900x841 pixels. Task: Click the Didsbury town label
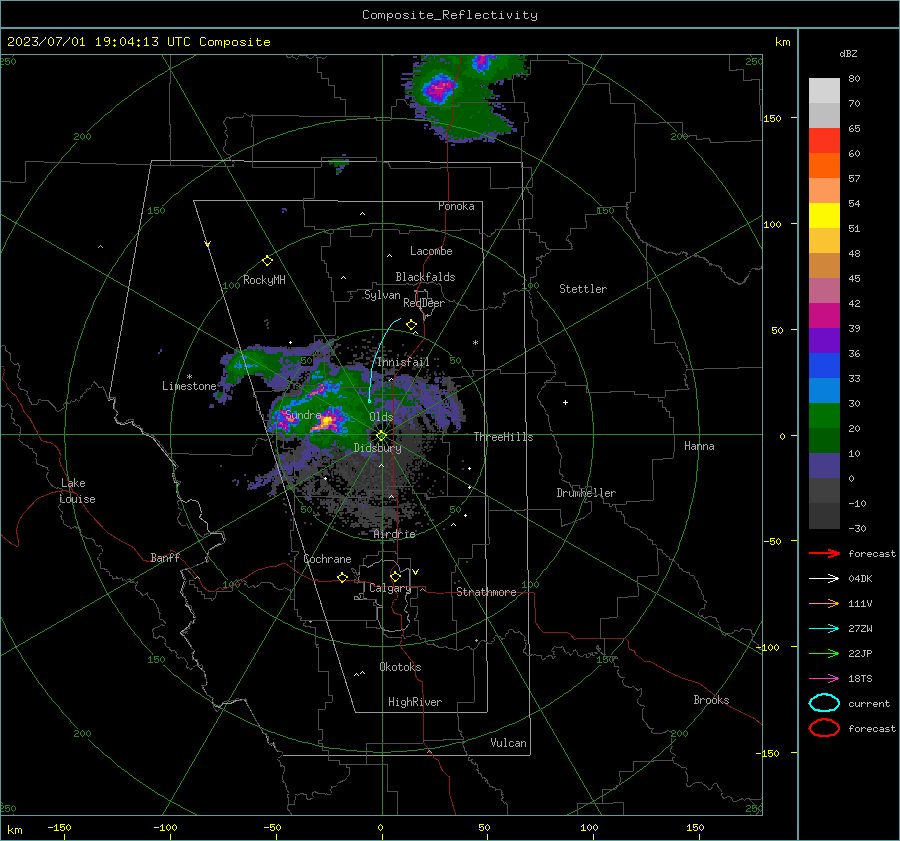click(x=377, y=448)
